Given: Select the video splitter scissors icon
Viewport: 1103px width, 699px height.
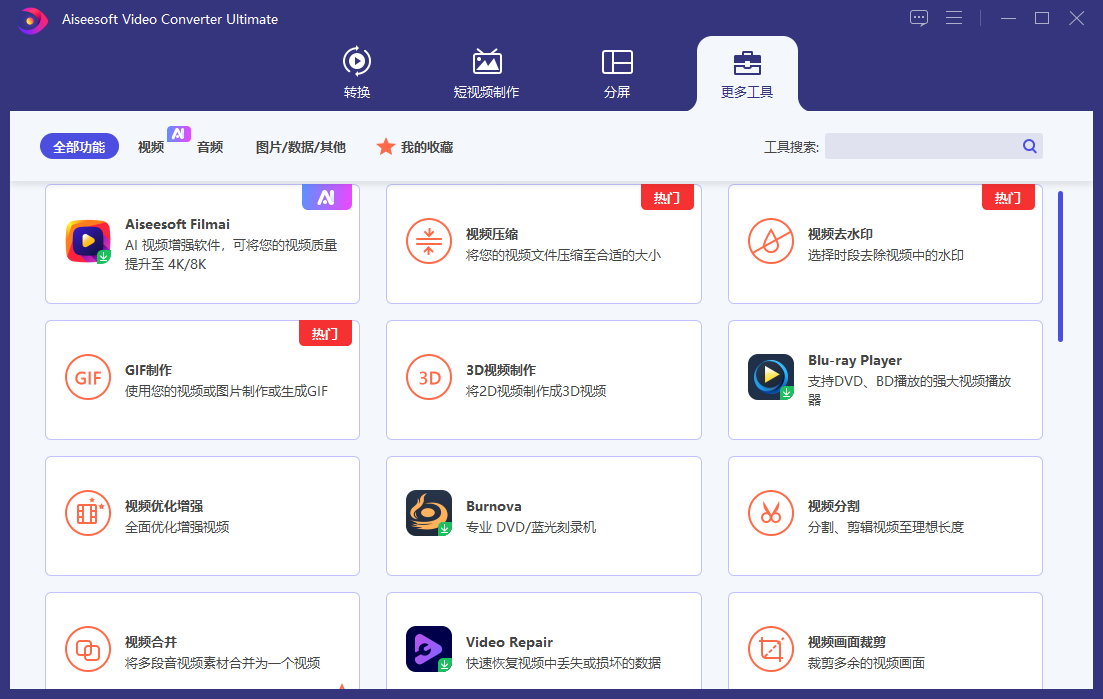Looking at the screenshot, I should pyautogui.click(x=770, y=514).
